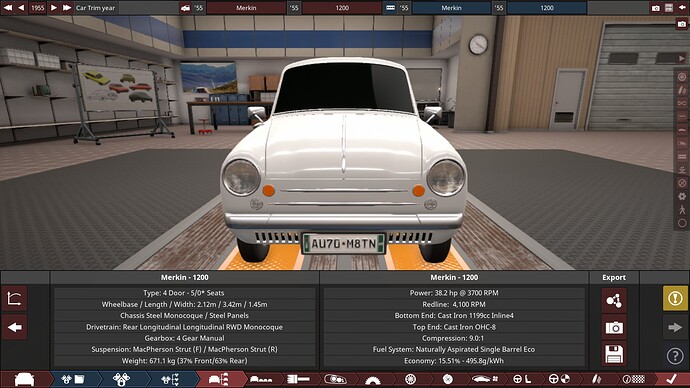Open the car front silhouette tab at bottom-left
Viewport: 690px width, 388px height.
(25, 379)
